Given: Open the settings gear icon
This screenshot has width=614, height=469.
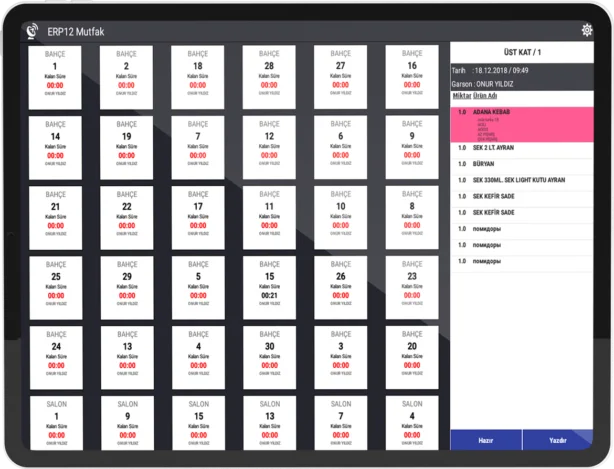Looking at the screenshot, I should [586, 30].
